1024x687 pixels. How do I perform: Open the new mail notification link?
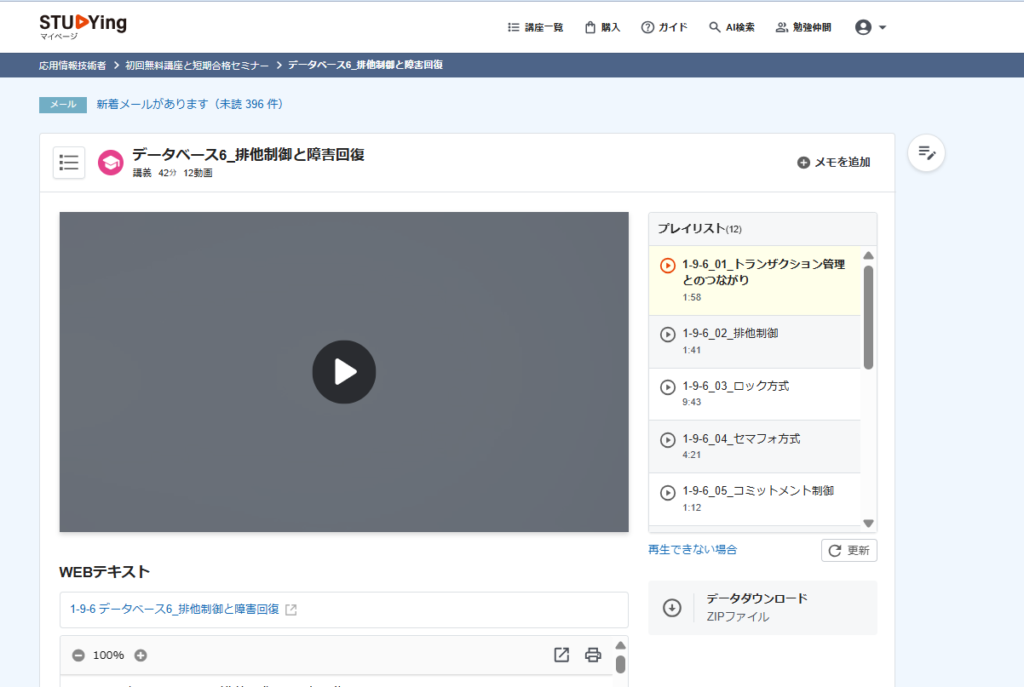tap(190, 104)
